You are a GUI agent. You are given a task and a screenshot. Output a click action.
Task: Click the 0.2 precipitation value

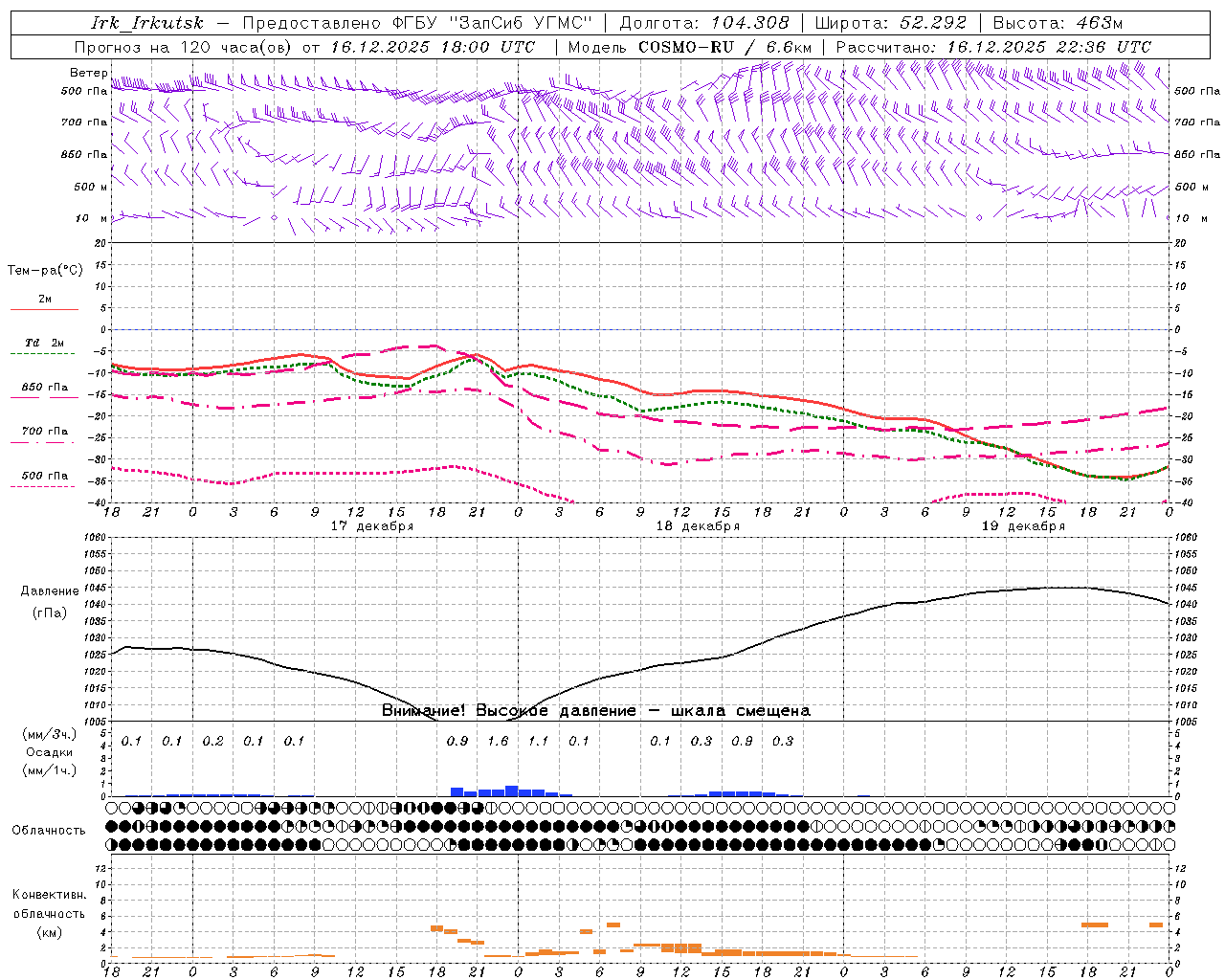212,742
